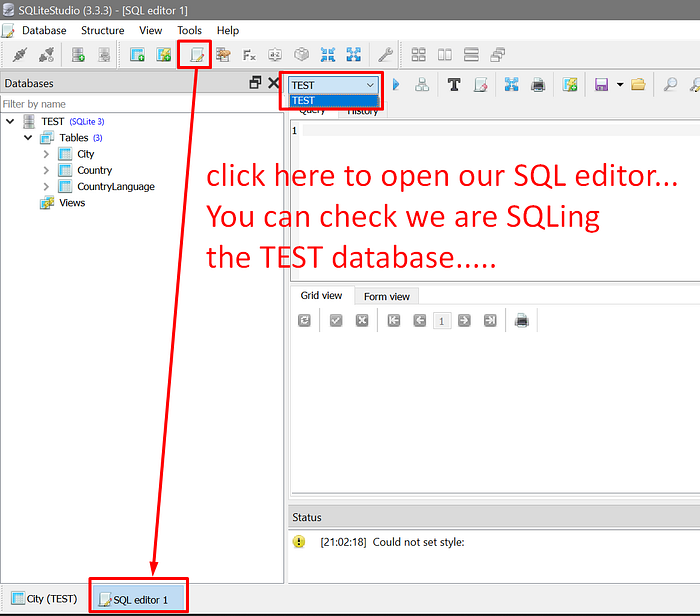
Task: Open the Database menu
Action: click(44, 30)
